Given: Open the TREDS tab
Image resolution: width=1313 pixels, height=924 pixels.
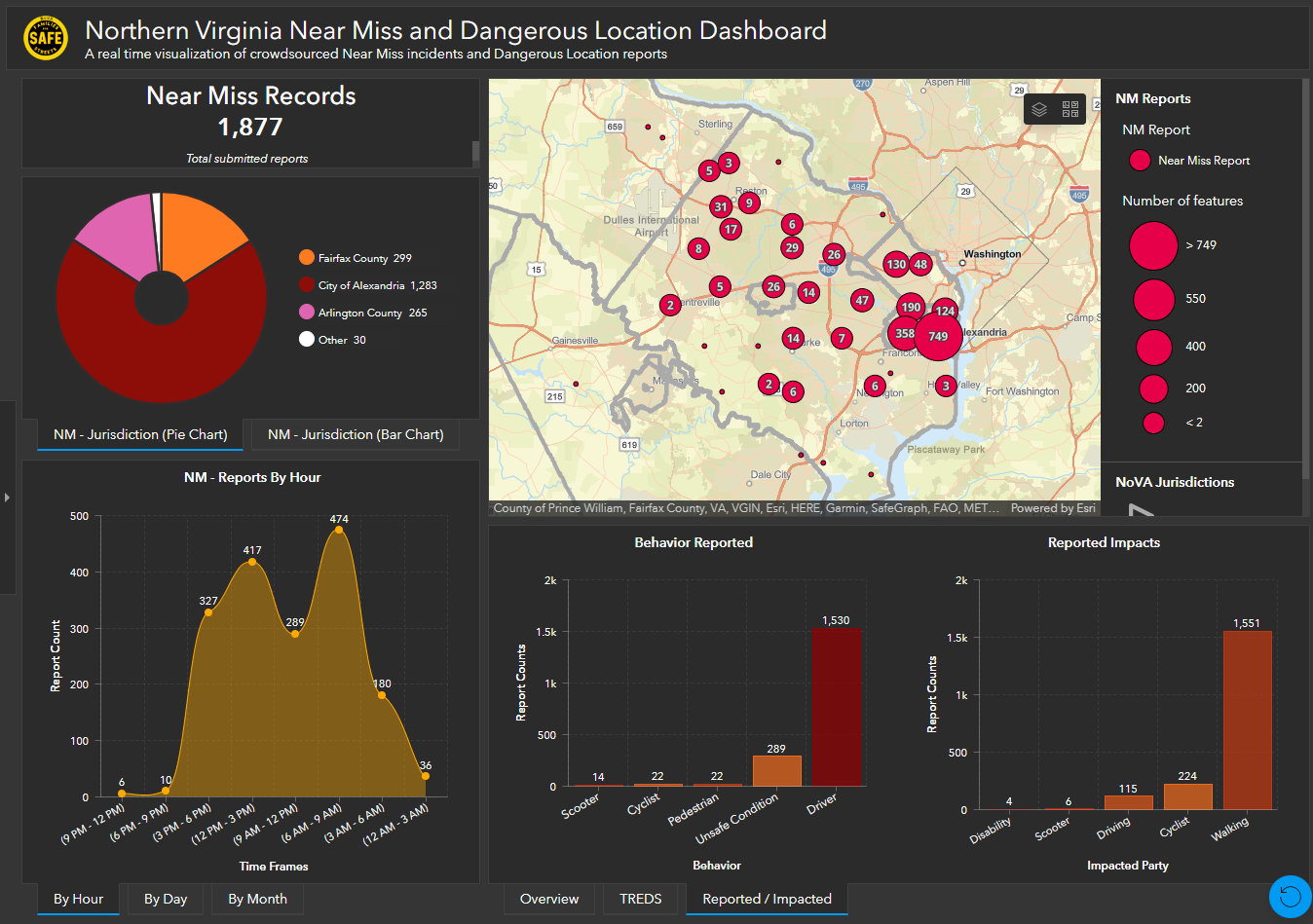Looking at the screenshot, I should (641, 899).
